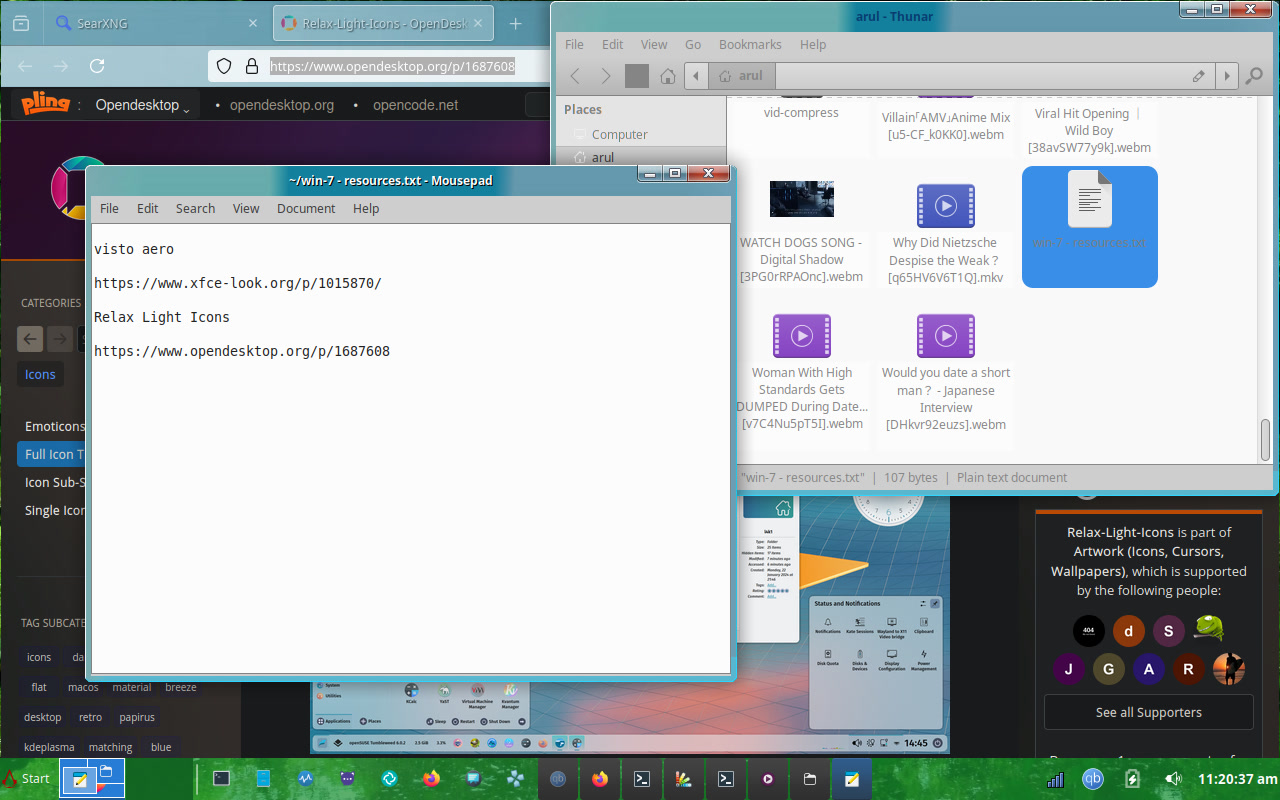Open search in Thunar via magnifier icon

coord(1254,75)
